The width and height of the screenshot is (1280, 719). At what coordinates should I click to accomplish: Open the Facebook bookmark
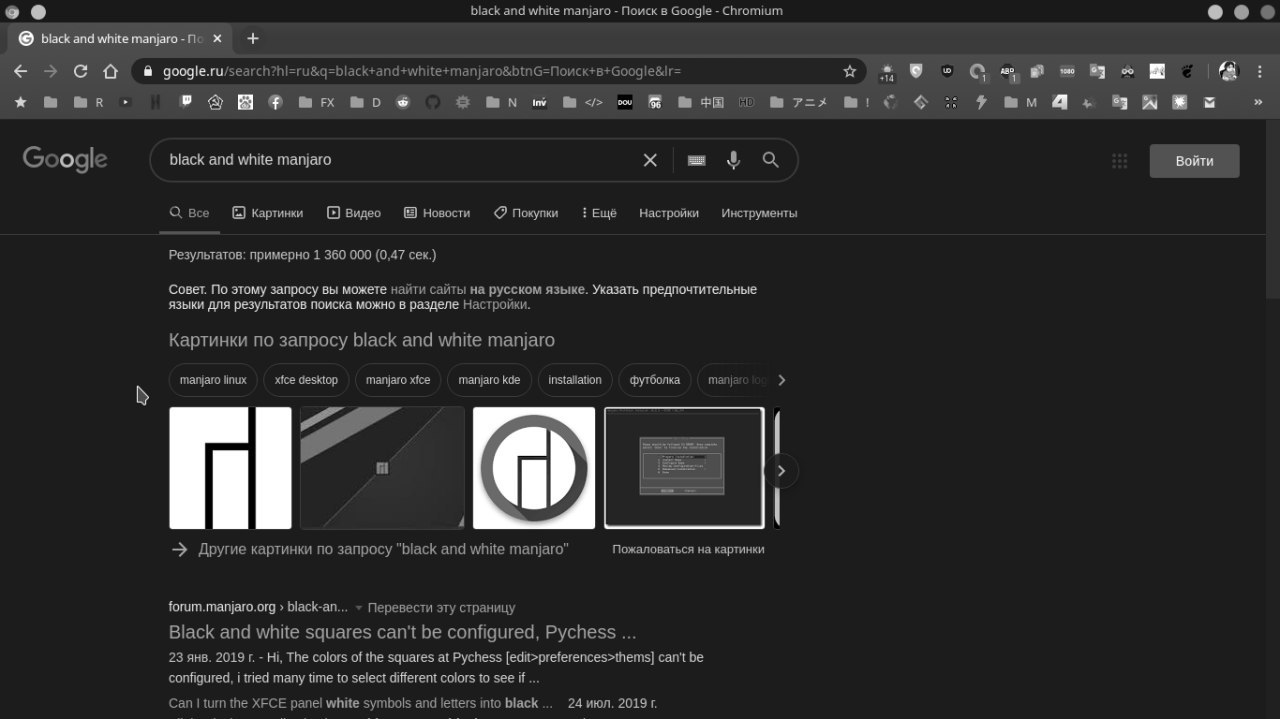point(275,102)
